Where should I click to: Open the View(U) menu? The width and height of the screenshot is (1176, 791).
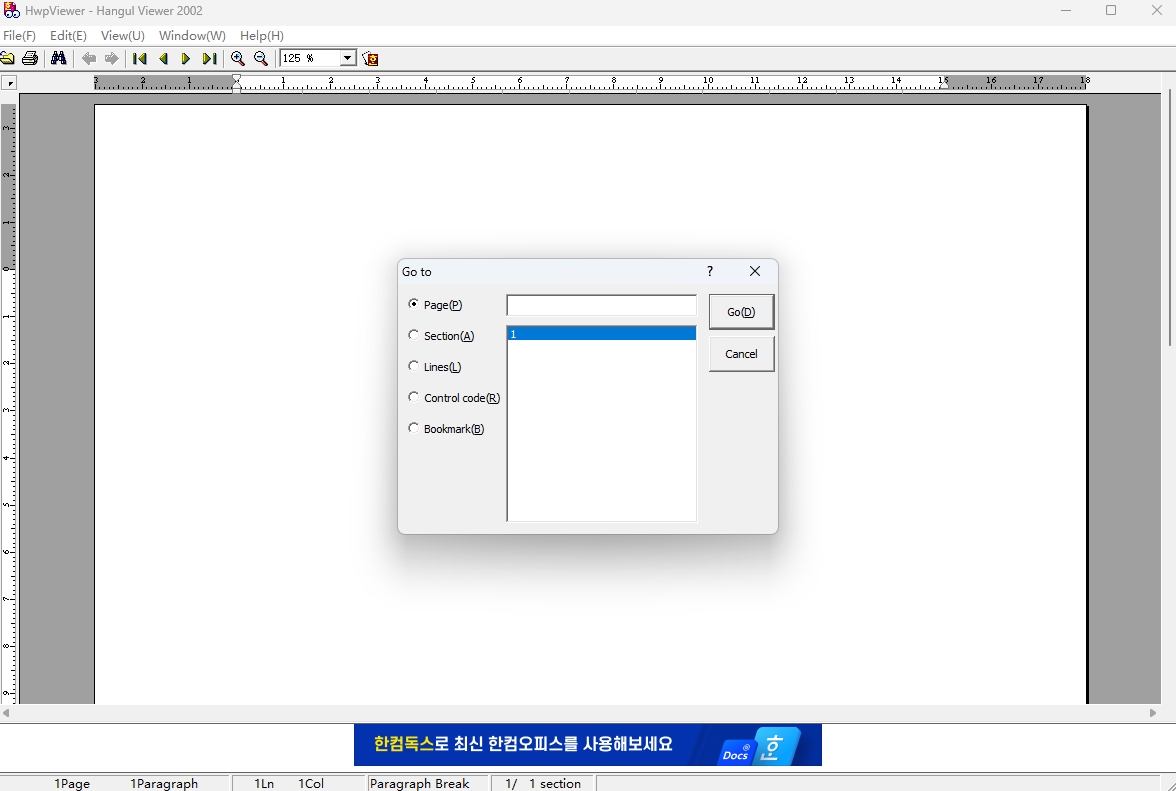pyautogui.click(x=122, y=35)
